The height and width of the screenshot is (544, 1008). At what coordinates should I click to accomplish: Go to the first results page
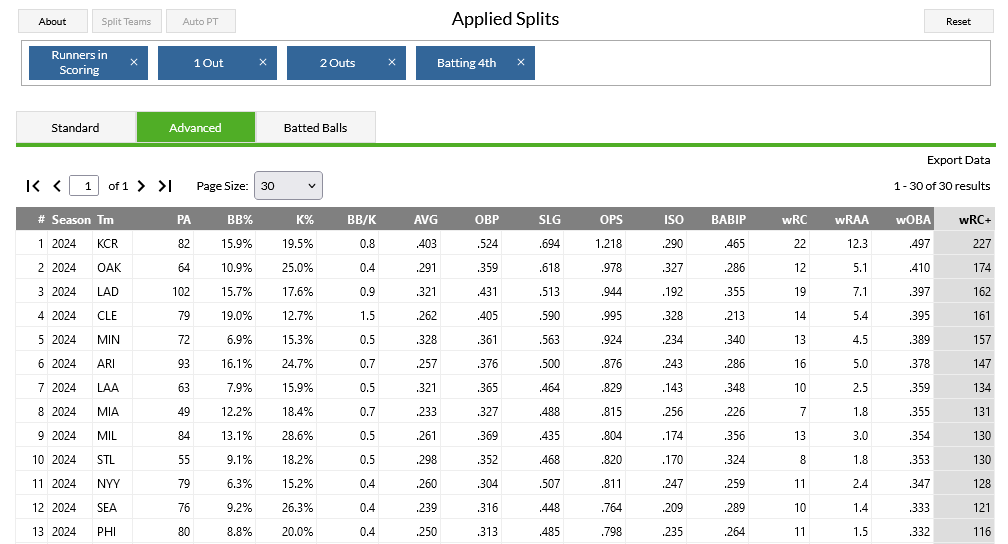[x=33, y=186]
